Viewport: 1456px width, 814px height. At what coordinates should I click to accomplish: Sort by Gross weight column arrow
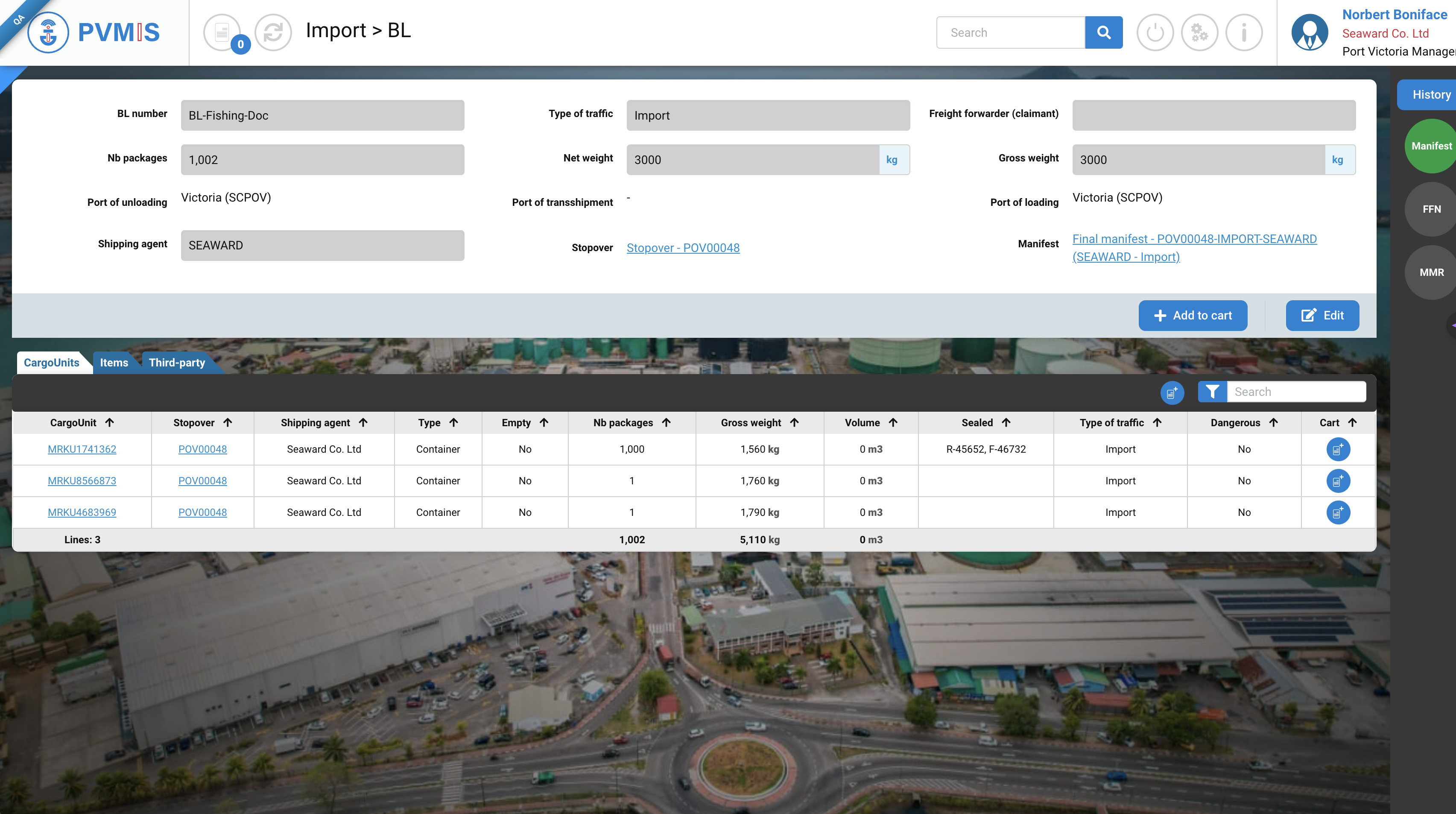tap(794, 422)
